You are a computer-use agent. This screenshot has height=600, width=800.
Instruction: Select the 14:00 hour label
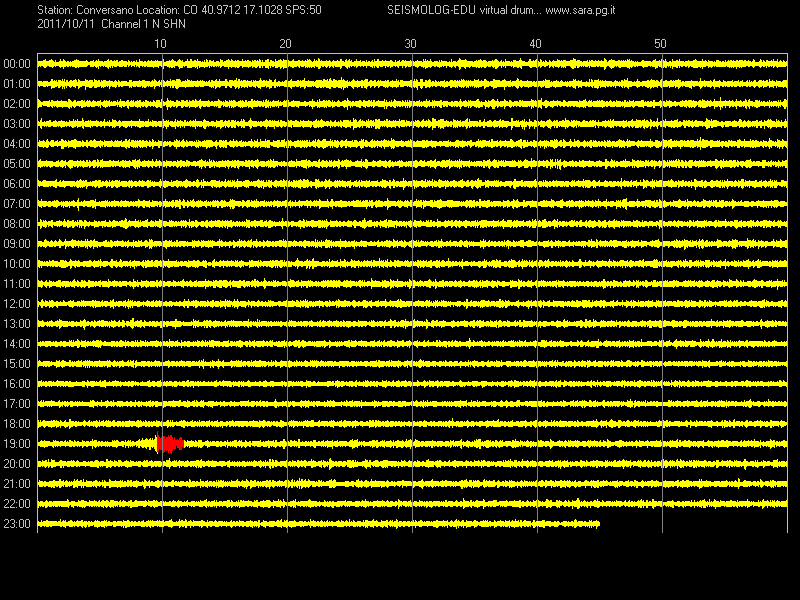(17, 344)
